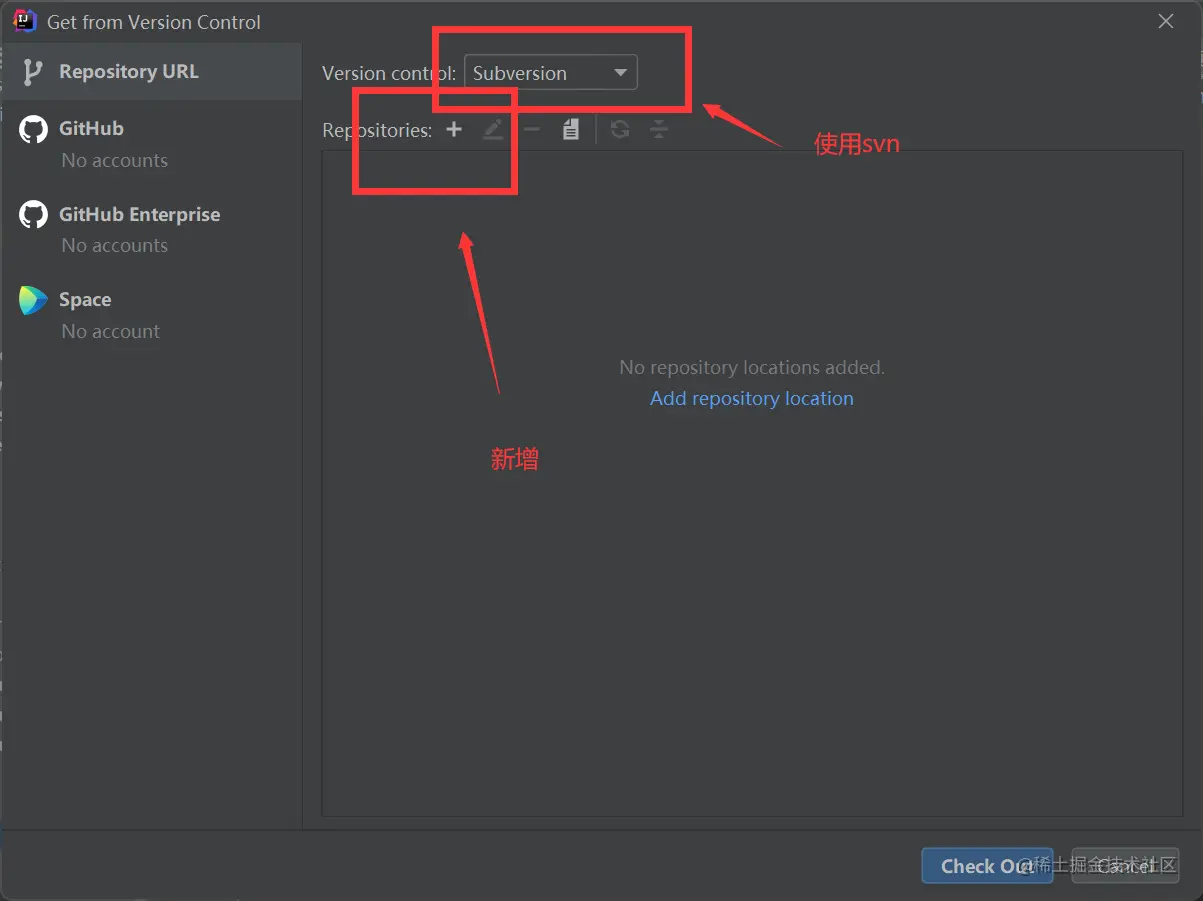
Task: Open the Version control dropdown showing Subversion
Action: pos(551,73)
